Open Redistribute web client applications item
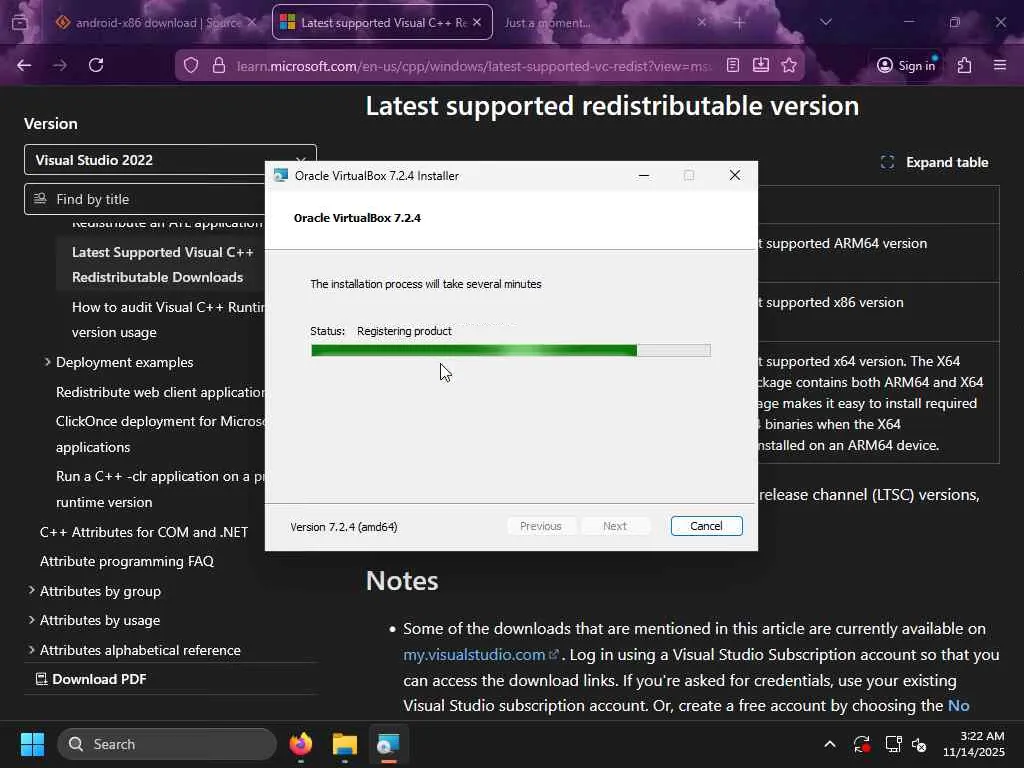Screen dimensions: 1024x768 (160, 392)
